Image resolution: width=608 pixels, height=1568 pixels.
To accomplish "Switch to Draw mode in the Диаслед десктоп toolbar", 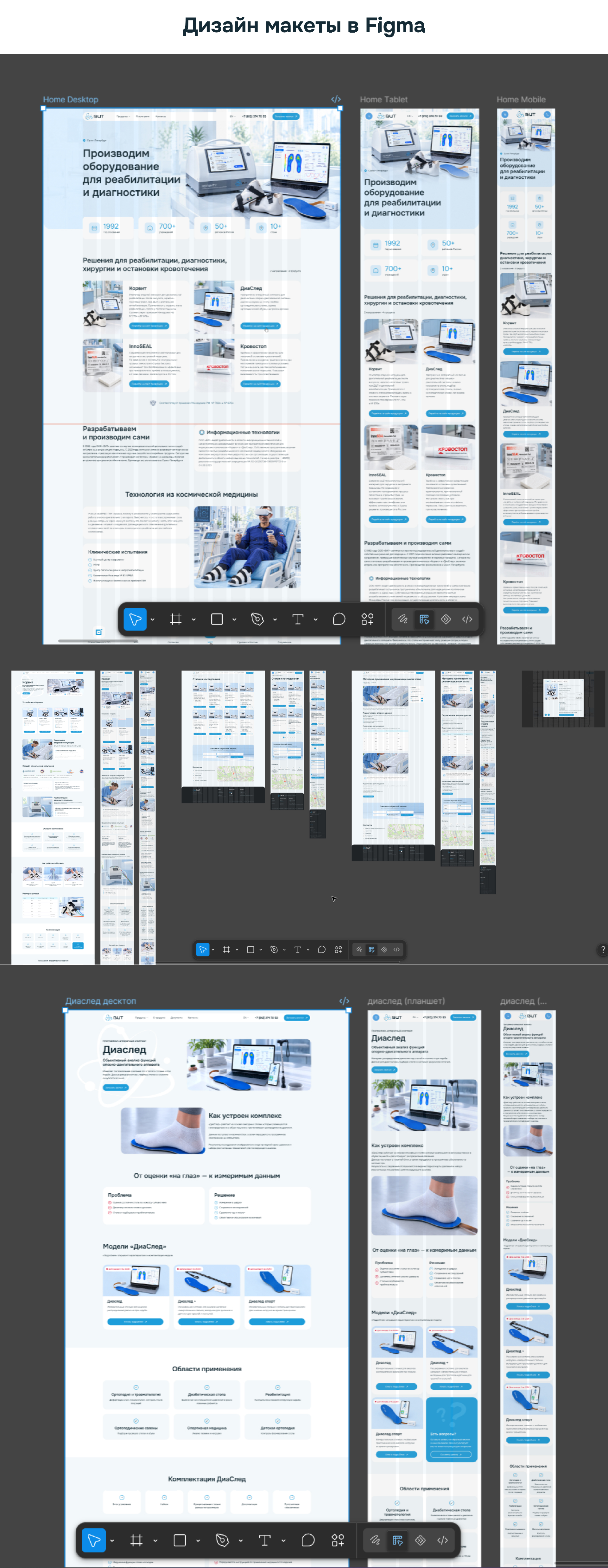I will (375, 1541).
